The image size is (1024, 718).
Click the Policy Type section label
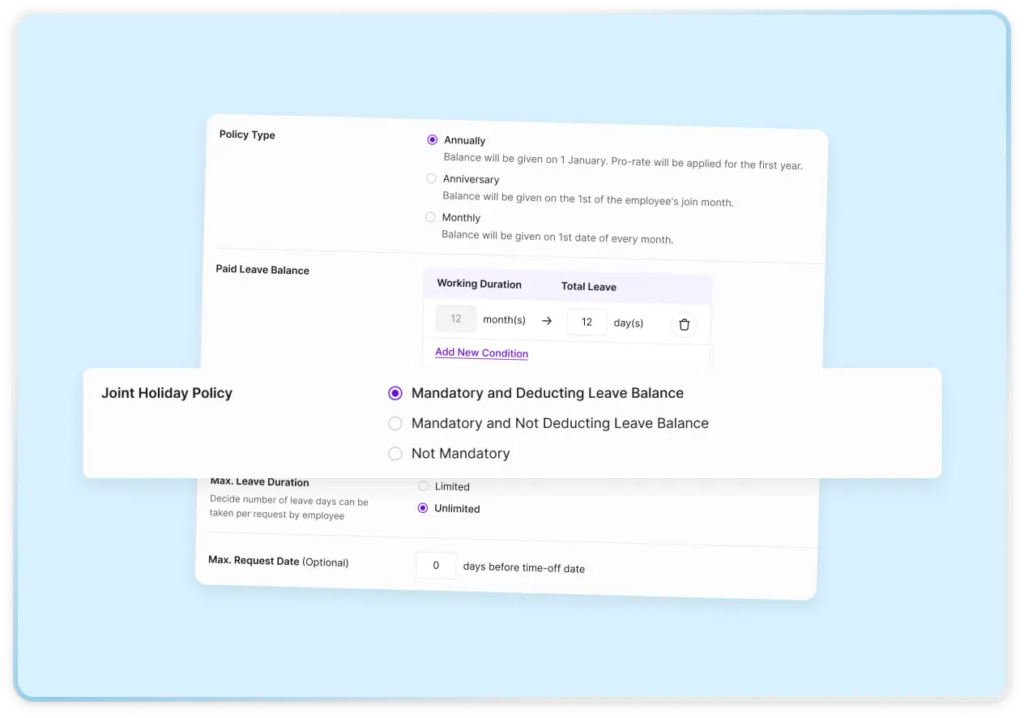[x=247, y=135]
